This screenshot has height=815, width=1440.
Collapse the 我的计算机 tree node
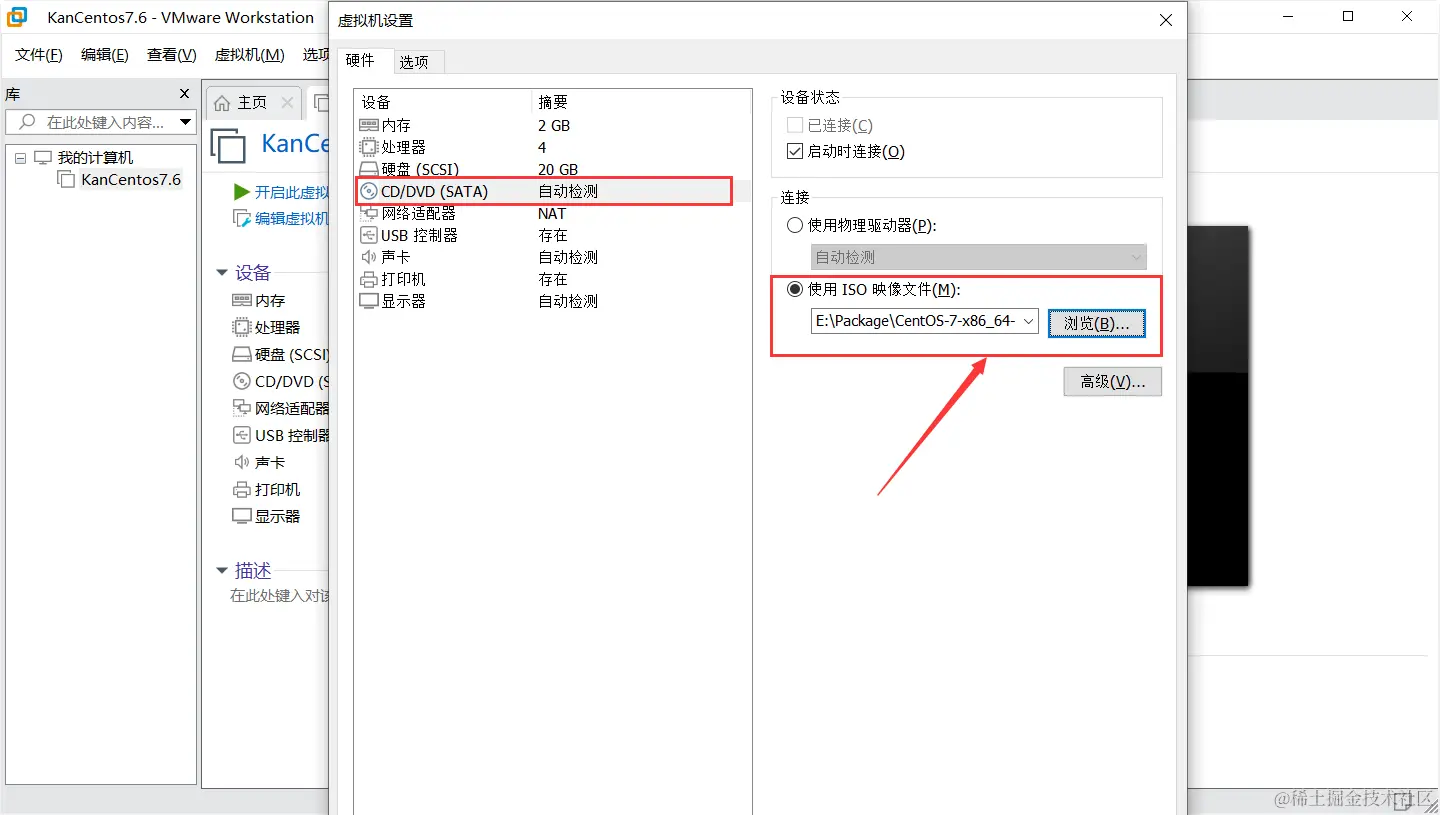[x=21, y=157]
